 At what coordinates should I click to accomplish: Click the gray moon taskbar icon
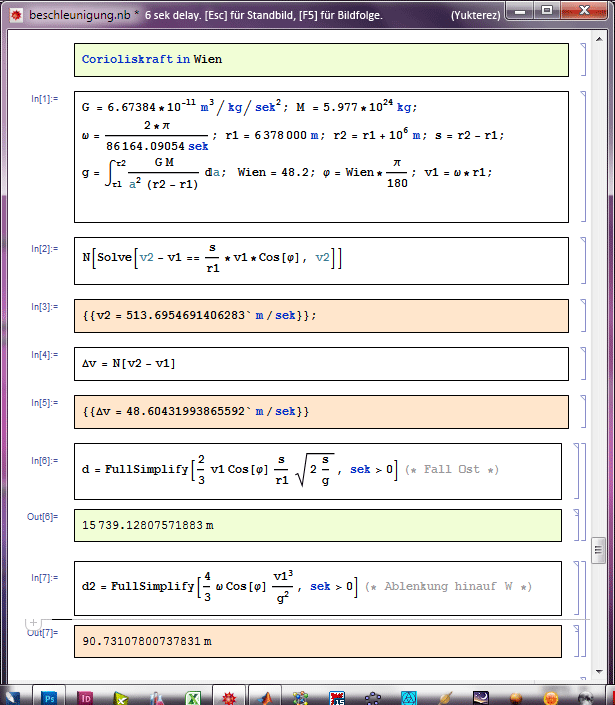coord(585,698)
